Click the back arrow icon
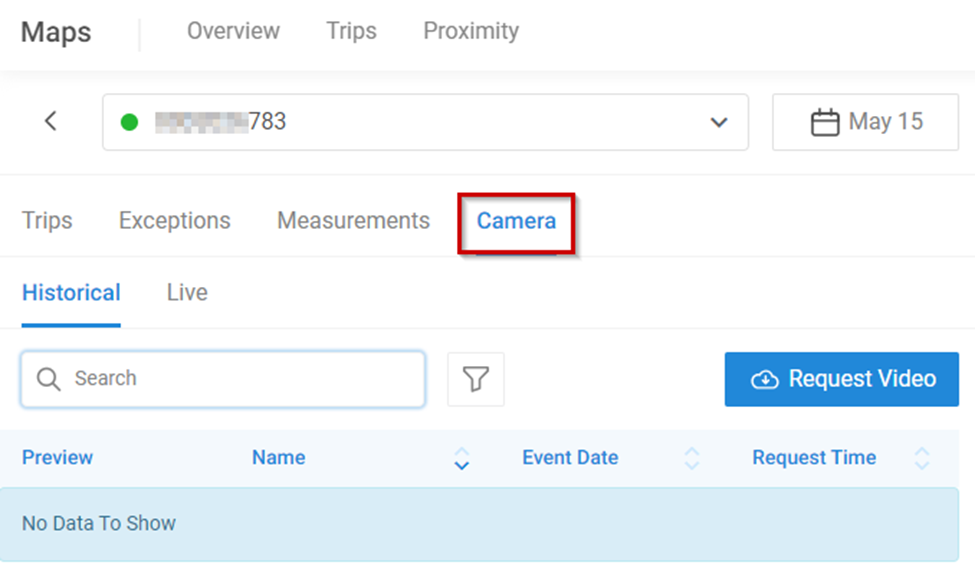This screenshot has width=975, height=582. [x=51, y=122]
